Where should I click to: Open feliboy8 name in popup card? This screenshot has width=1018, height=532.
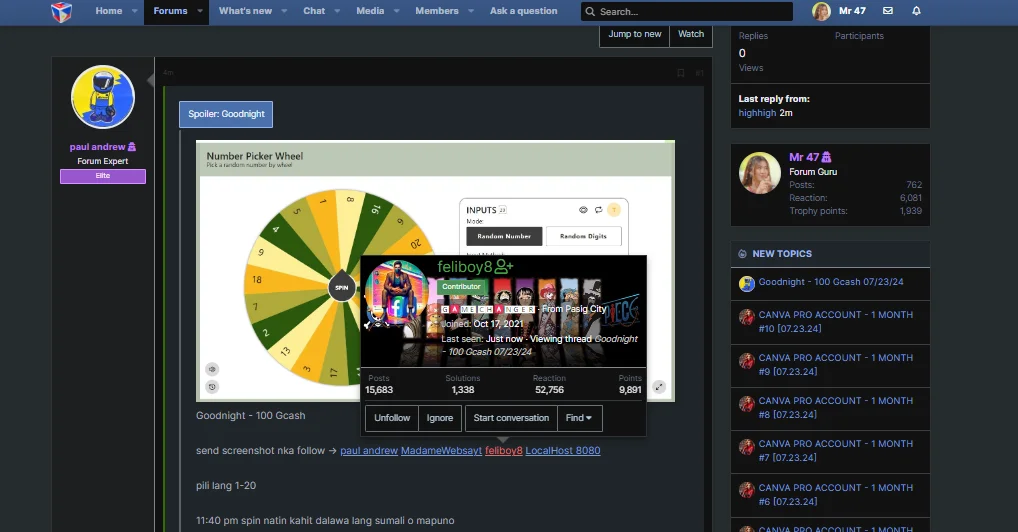(465, 267)
